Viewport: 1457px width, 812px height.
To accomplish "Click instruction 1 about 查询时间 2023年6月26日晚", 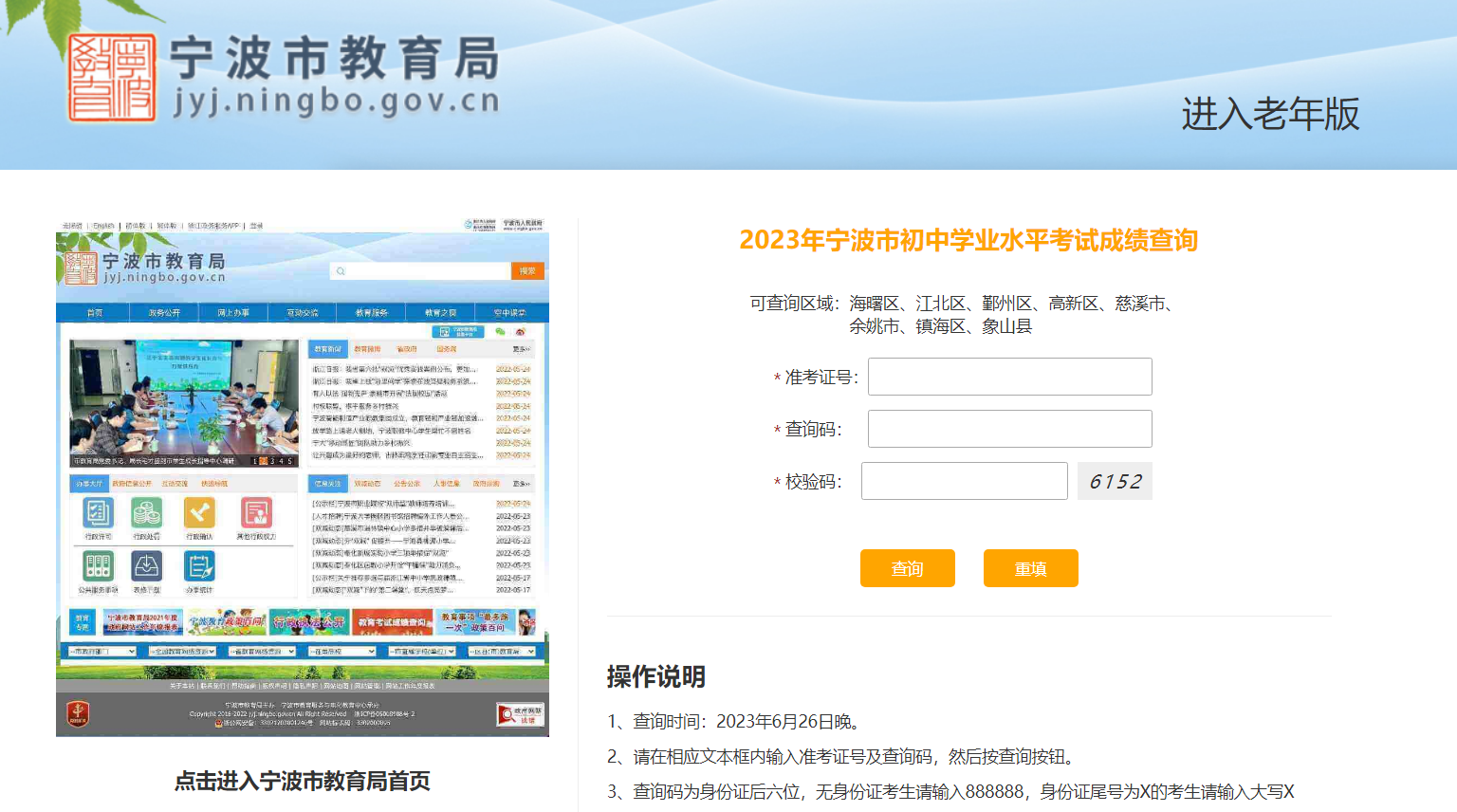I will [x=737, y=722].
